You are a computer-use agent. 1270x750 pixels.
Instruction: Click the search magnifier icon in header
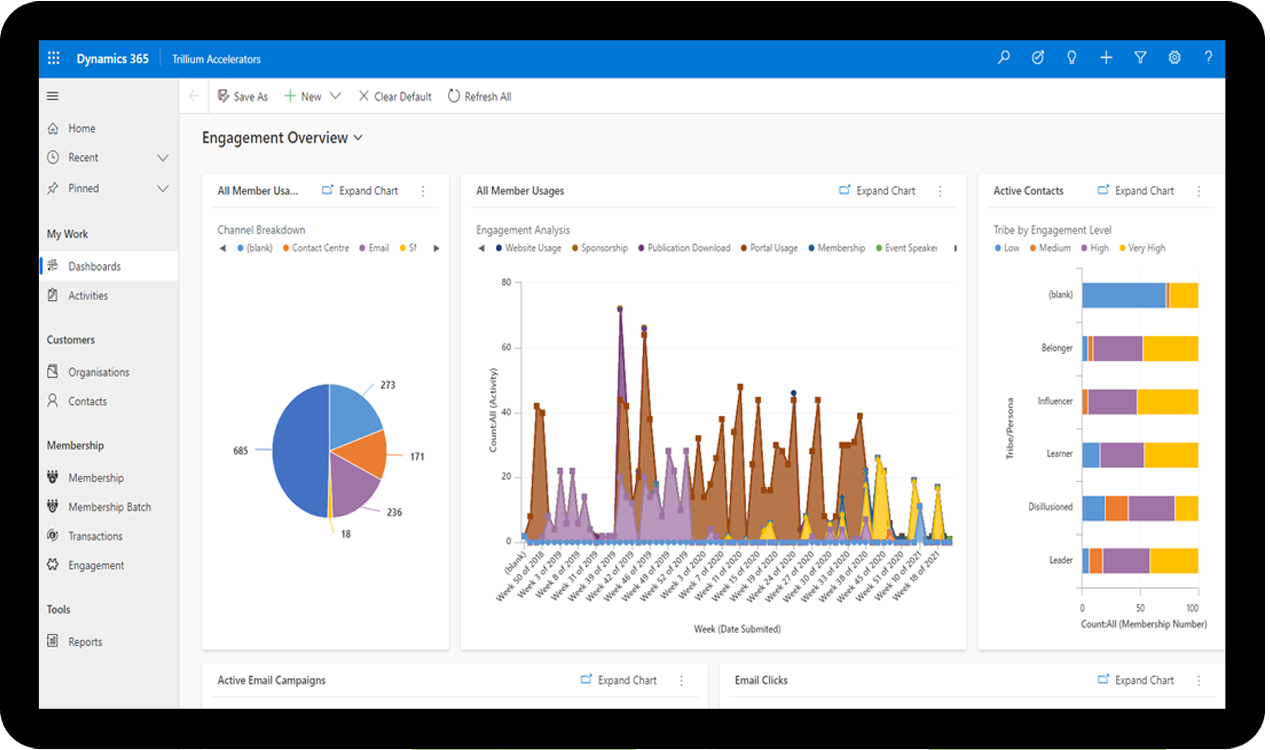point(1004,58)
